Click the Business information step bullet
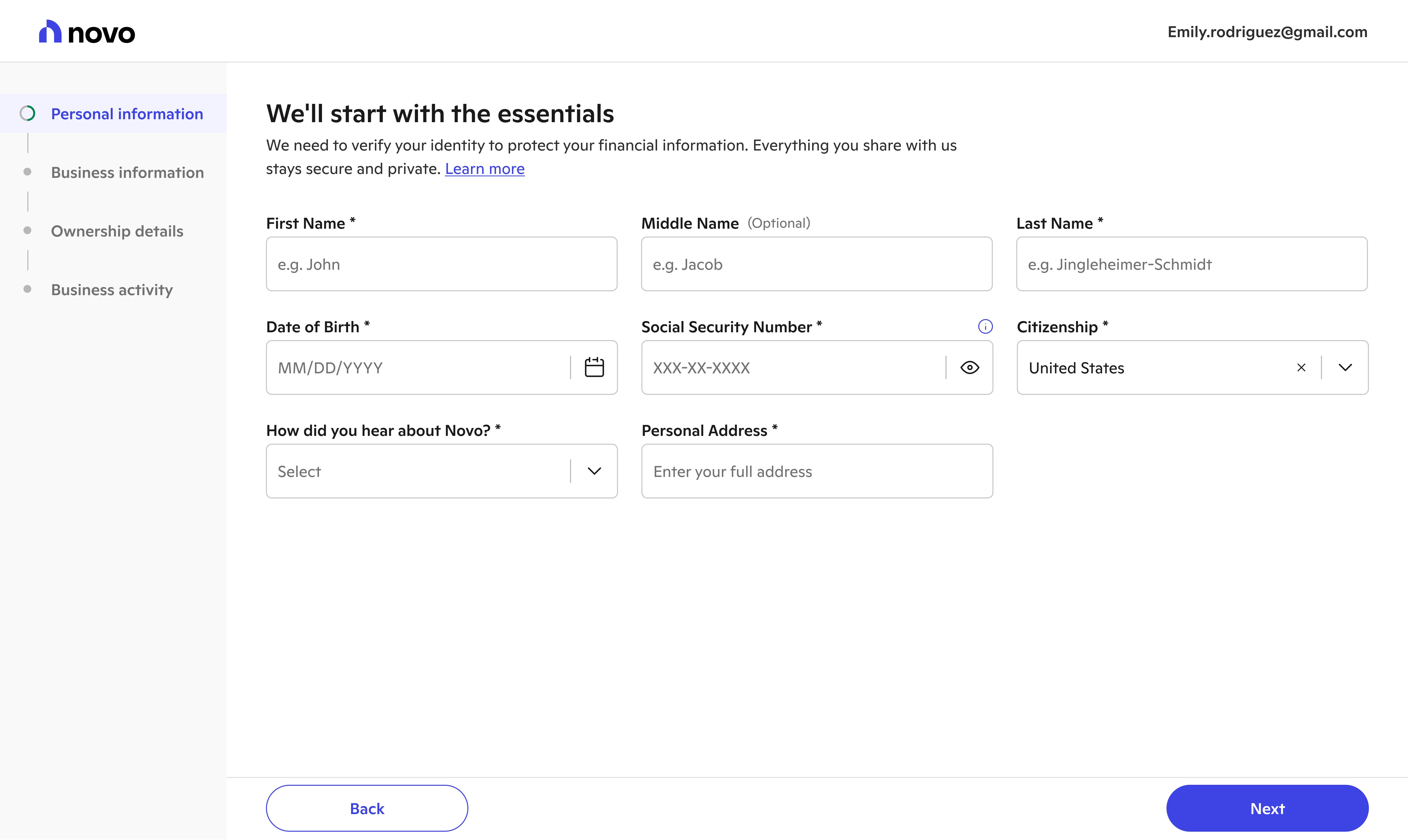This screenshot has width=1408, height=840. [27, 172]
